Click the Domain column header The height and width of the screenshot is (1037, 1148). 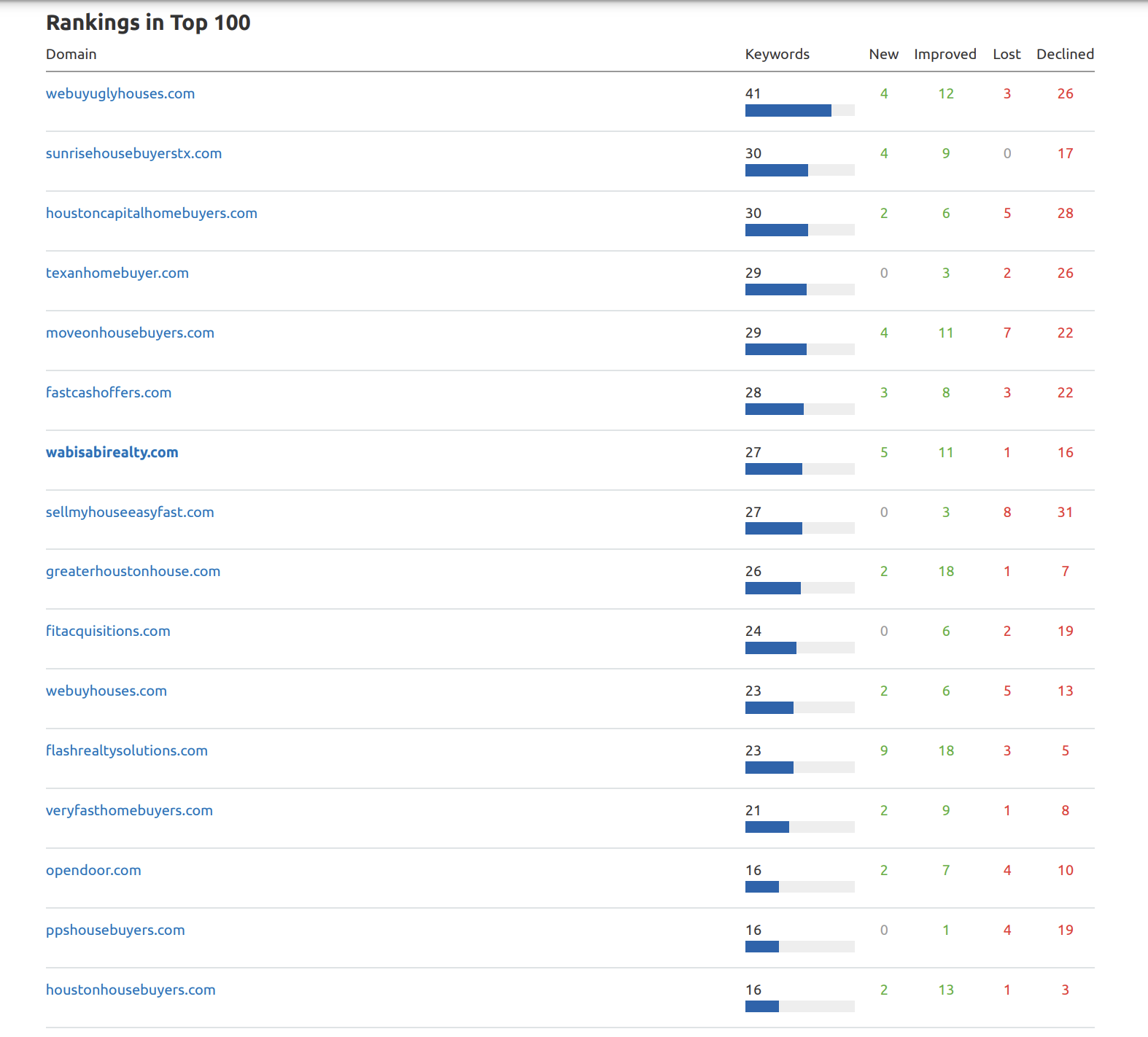(x=71, y=54)
